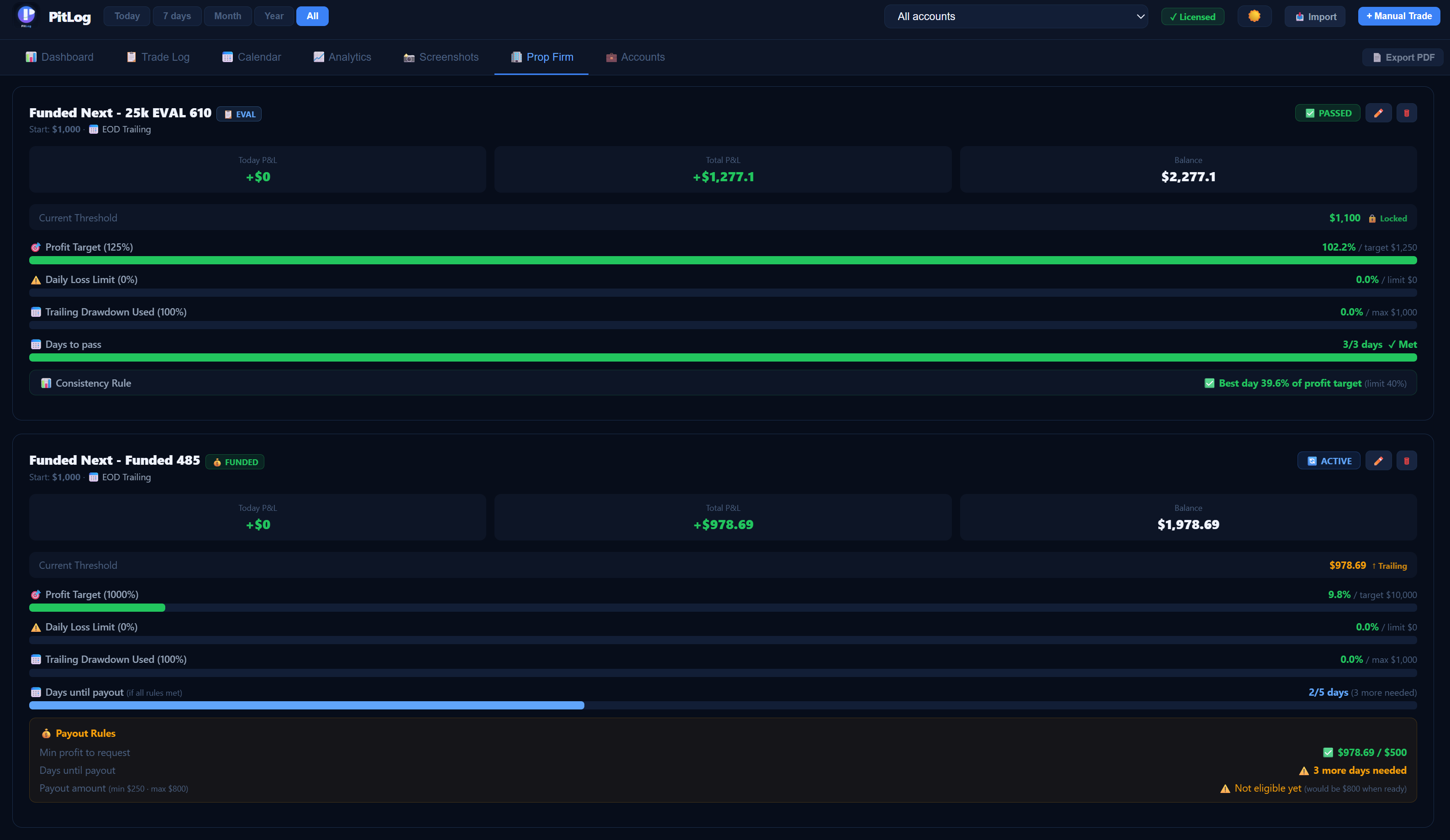The width and height of the screenshot is (1450, 840).
Task: Click the EOD Trailing calendar icon under Funded 485
Action: pyautogui.click(x=94, y=478)
